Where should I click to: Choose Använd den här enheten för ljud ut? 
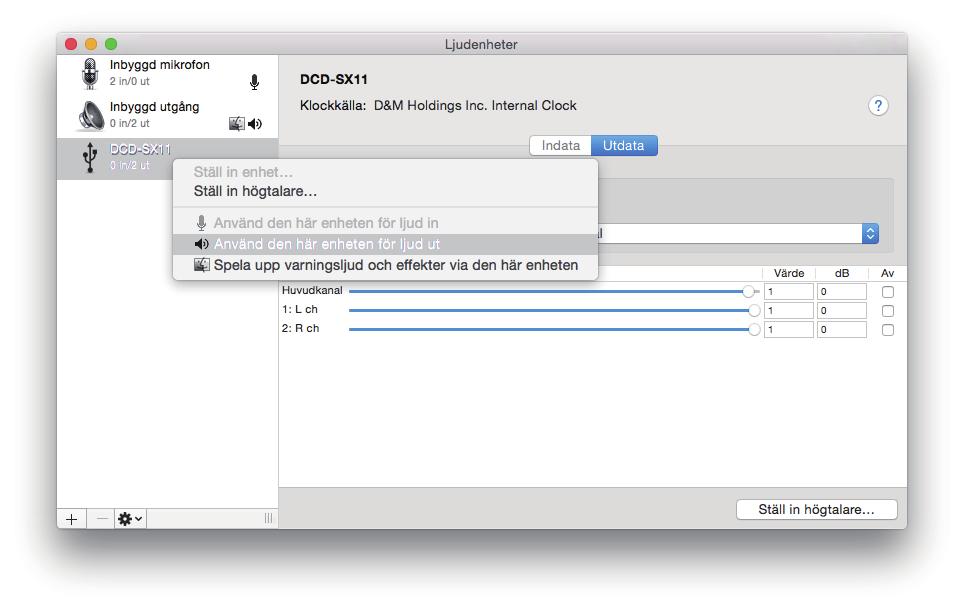coord(385,244)
